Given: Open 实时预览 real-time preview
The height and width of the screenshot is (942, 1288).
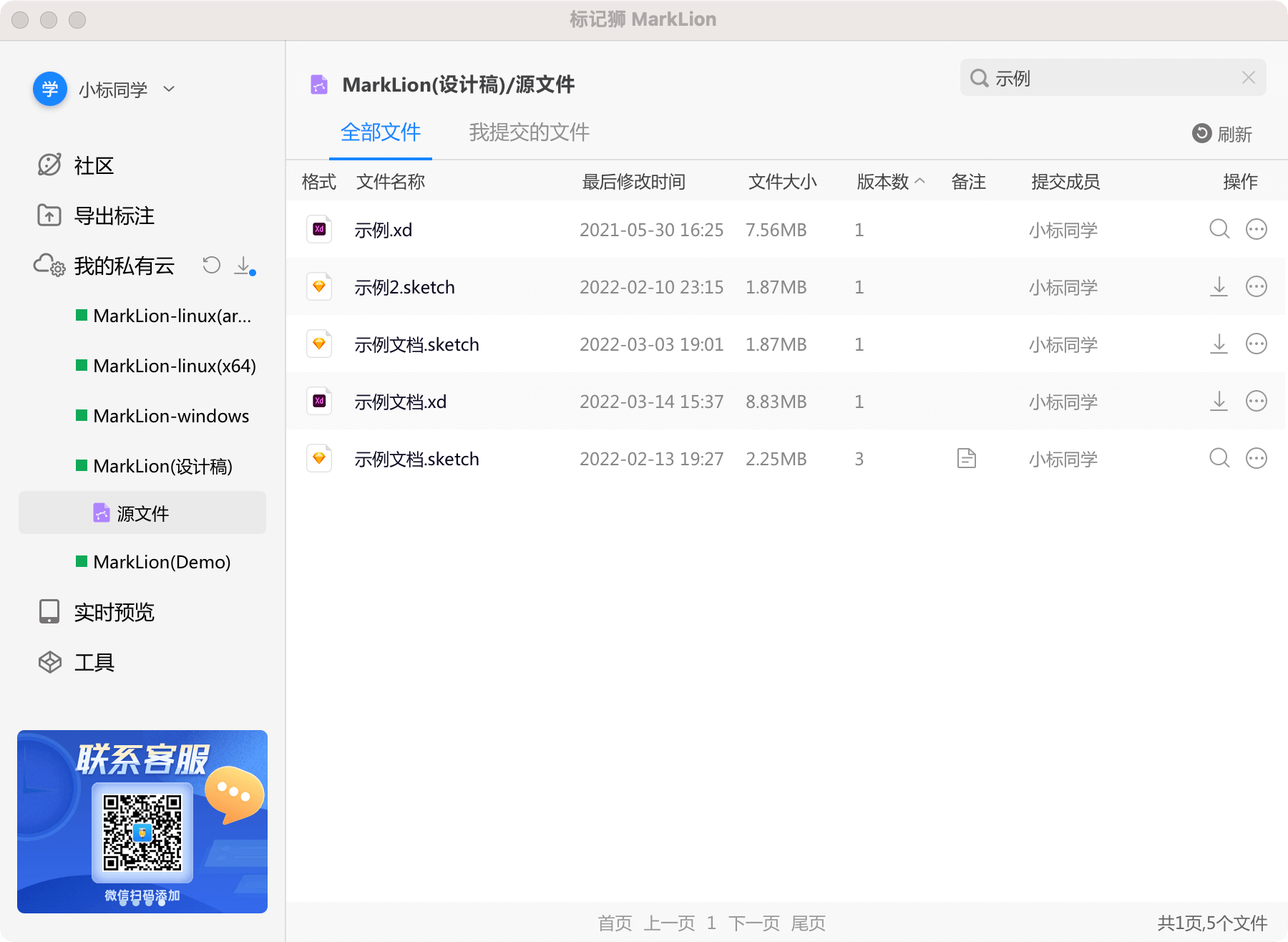Looking at the screenshot, I should (x=114, y=612).
